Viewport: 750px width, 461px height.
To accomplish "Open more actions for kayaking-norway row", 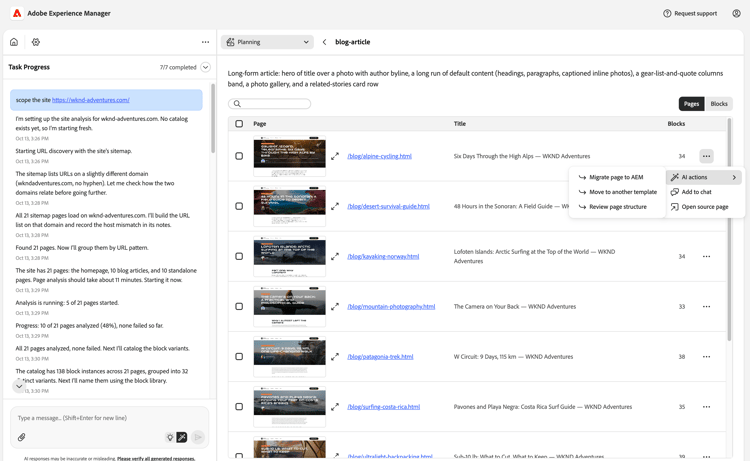I will 706,256.
